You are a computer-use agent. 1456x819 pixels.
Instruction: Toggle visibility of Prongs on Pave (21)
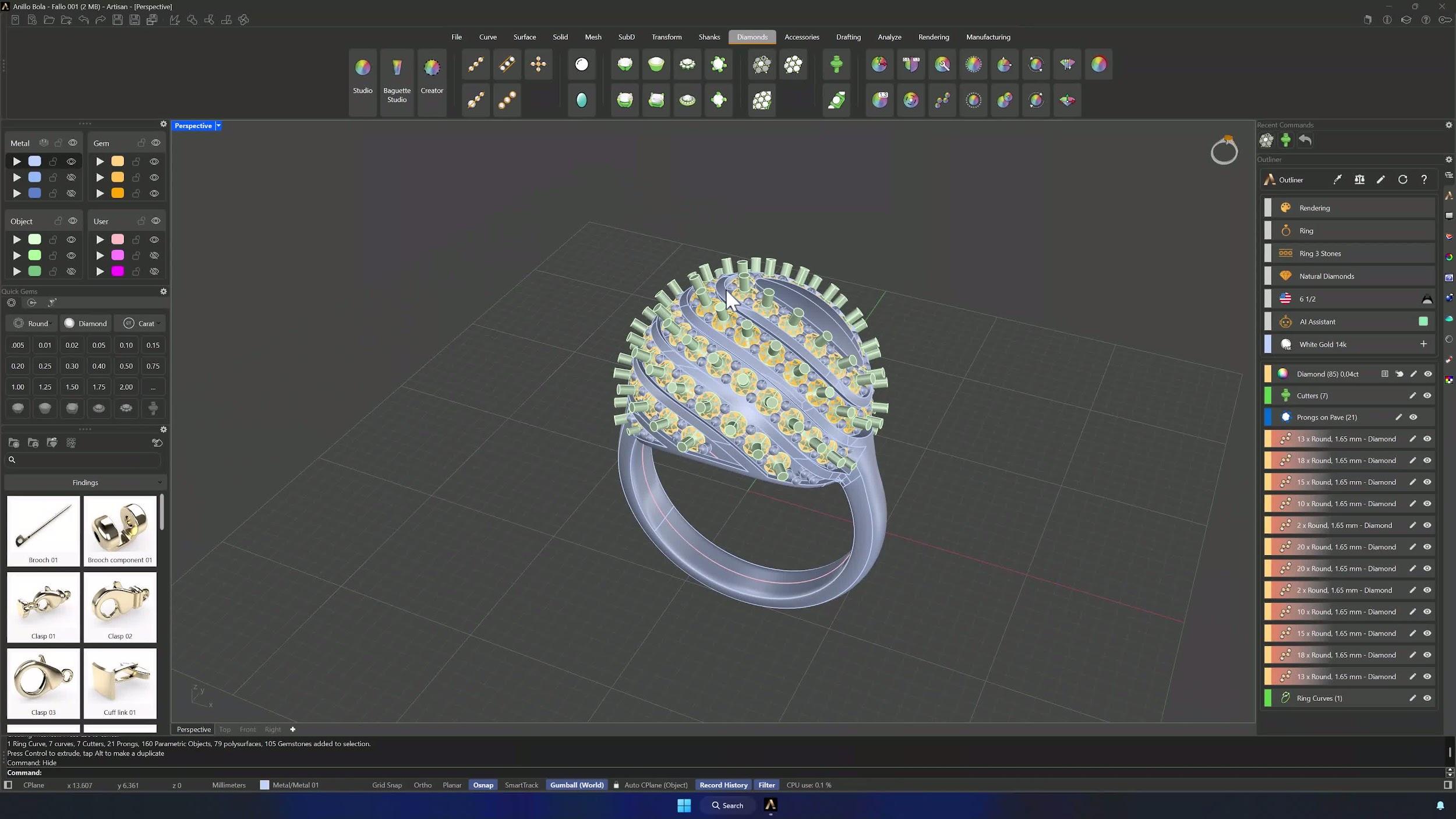(x=1413, y=417)
